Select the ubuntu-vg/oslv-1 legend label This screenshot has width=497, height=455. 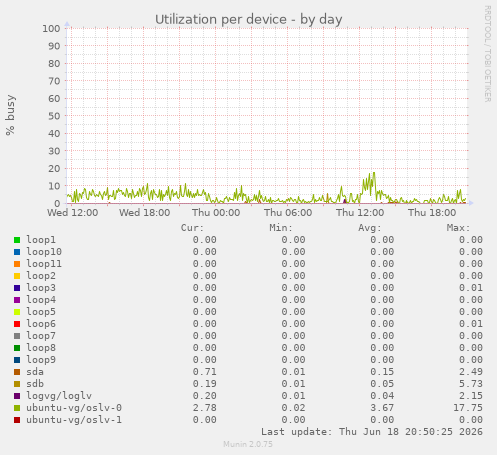pyautogui.click(x=74, y=420)
